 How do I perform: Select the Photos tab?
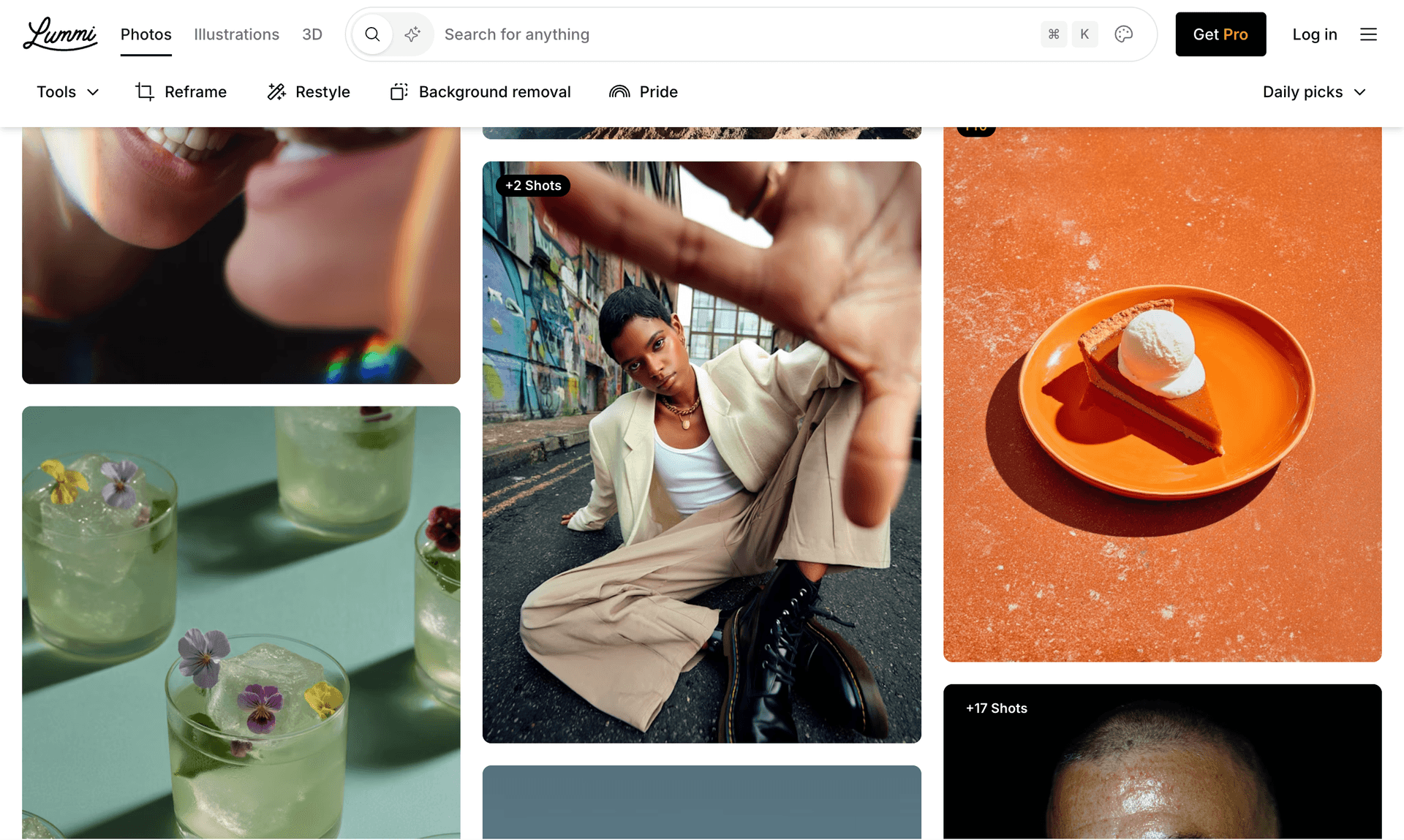click(146, 34)
